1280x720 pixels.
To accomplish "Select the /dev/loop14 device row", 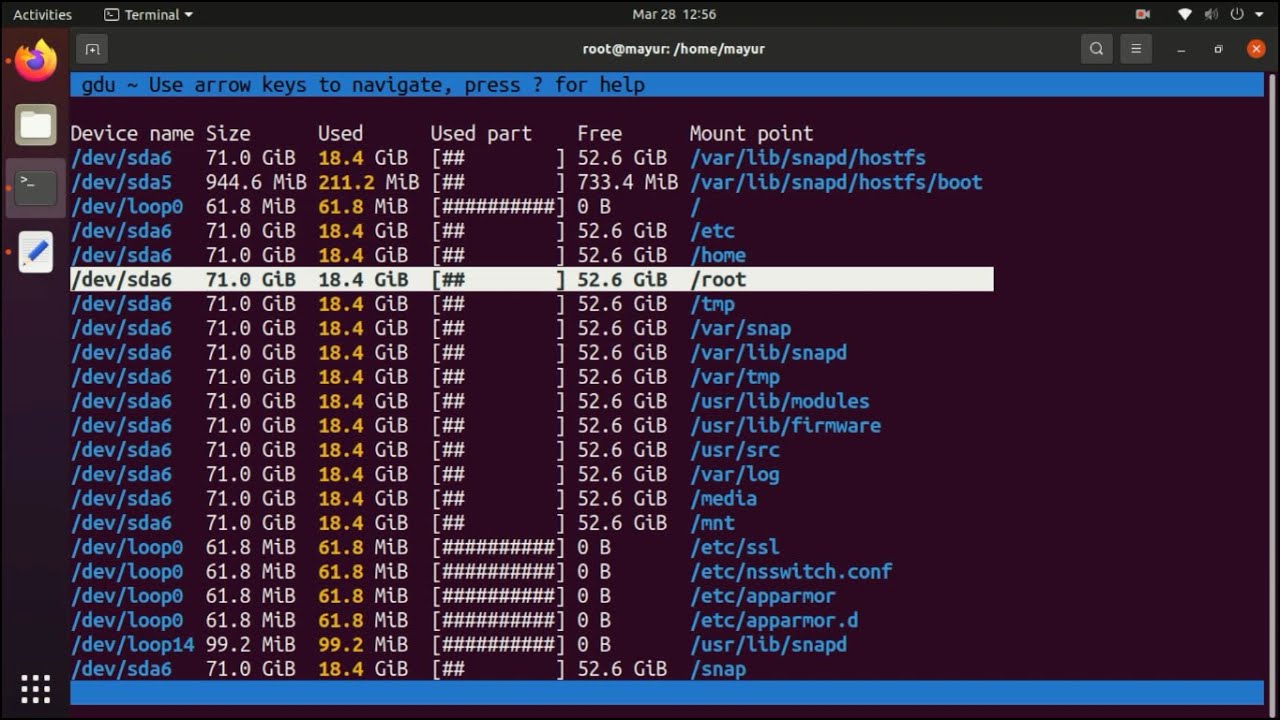I will coord(132,644).
